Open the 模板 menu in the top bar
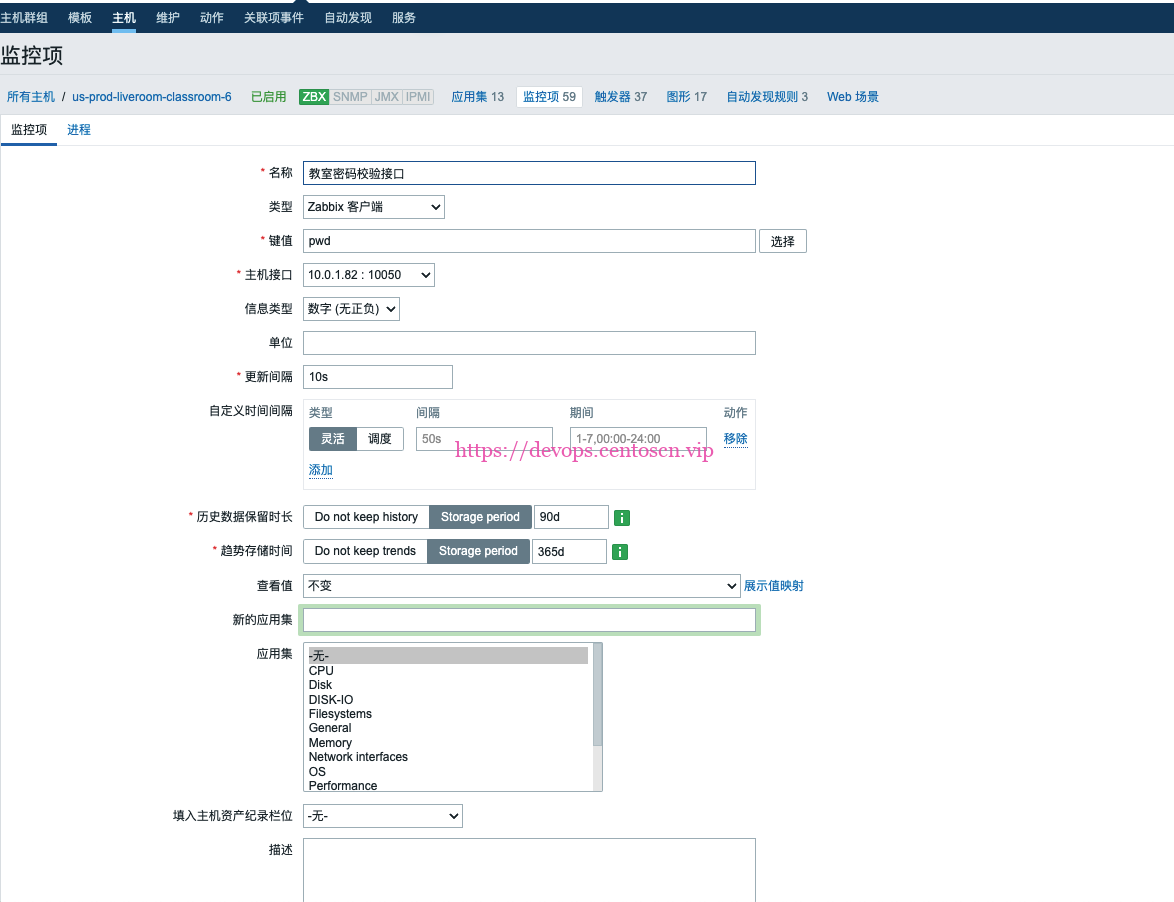This screenshot has height=902, width=1174. (79, 17)
